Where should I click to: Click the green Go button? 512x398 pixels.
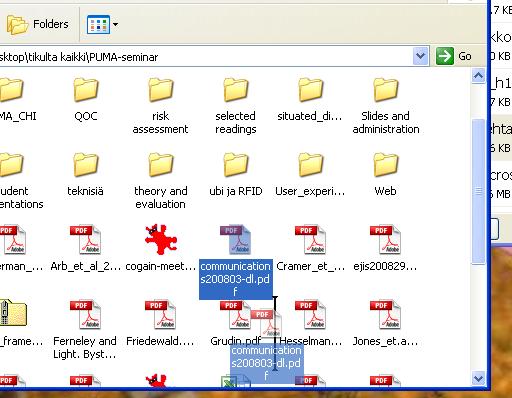[x=454, y=56]
